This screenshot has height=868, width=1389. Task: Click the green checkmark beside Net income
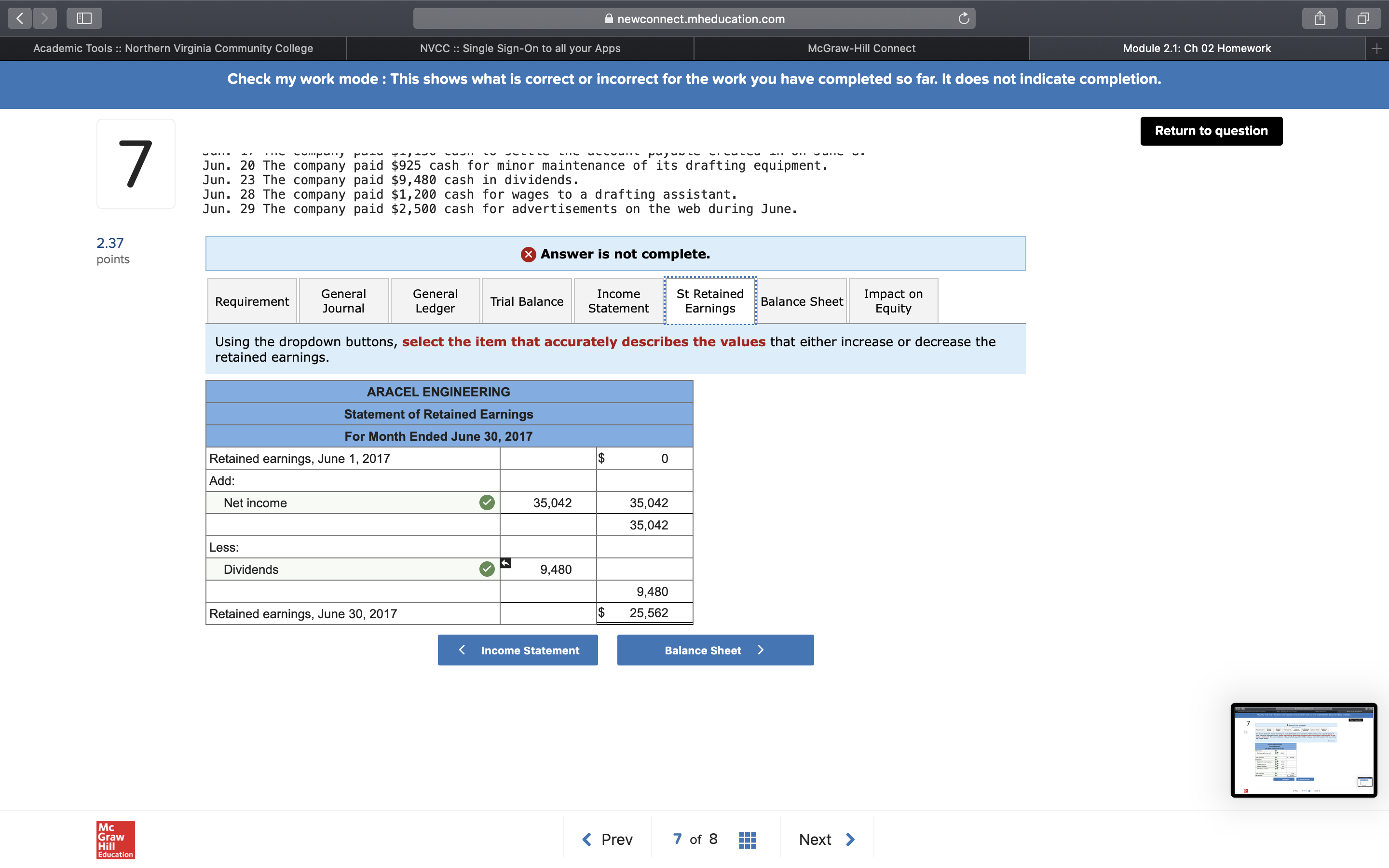pyautogui.click(x=486, y=502)
